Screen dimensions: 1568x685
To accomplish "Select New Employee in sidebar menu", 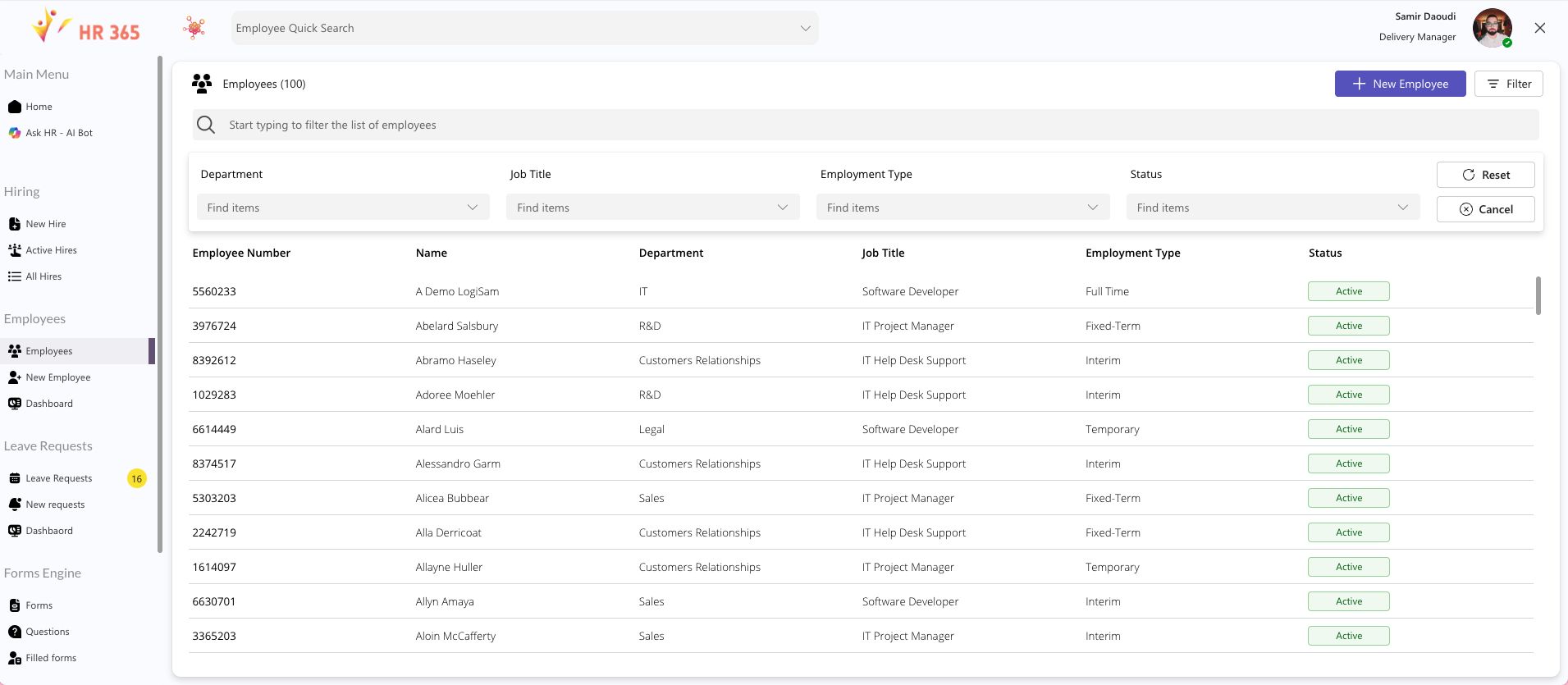I will click(x=57, y=377).
